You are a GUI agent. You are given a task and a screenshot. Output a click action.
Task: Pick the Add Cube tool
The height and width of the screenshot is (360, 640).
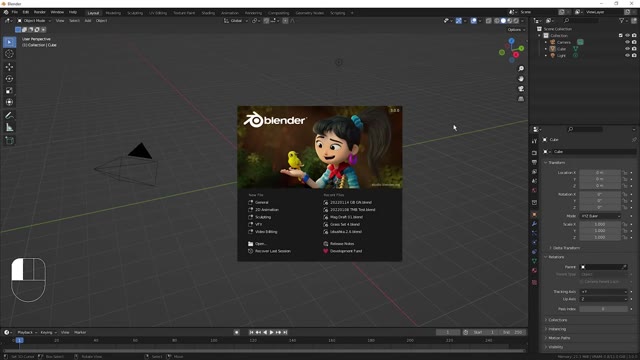coord(9,140)
